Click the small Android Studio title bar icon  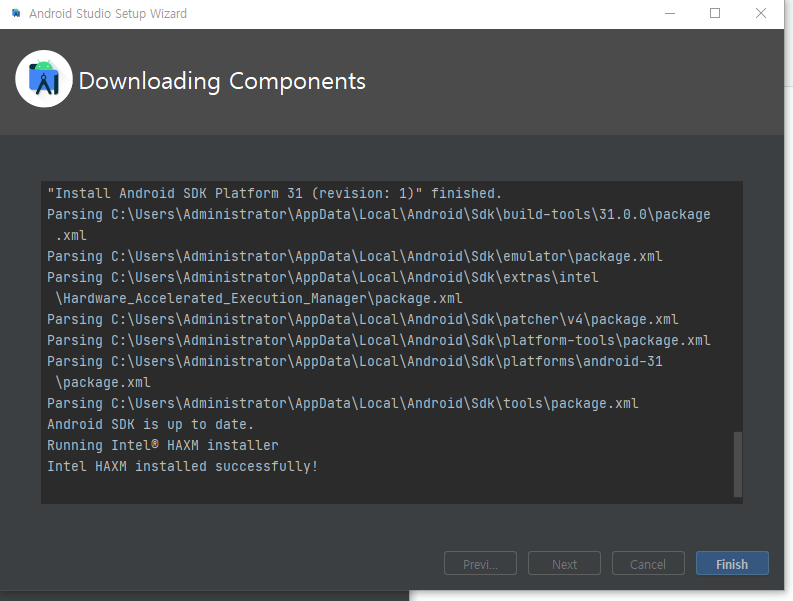(x=16, y=13)
